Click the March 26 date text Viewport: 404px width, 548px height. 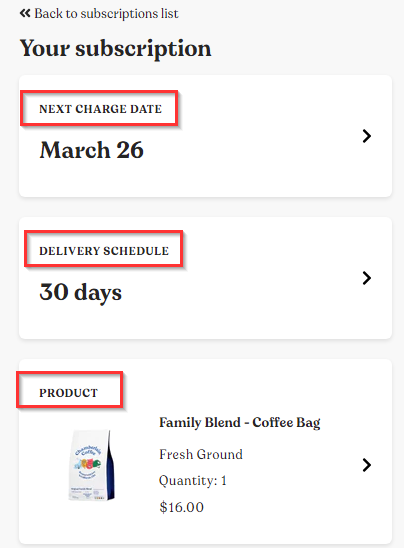click(92, 150)
